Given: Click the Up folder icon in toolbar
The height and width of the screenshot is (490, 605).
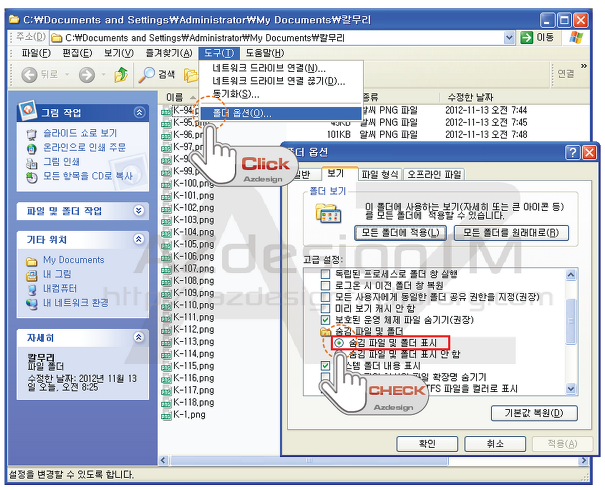Looking at the screenshot, I should (121, 74).
